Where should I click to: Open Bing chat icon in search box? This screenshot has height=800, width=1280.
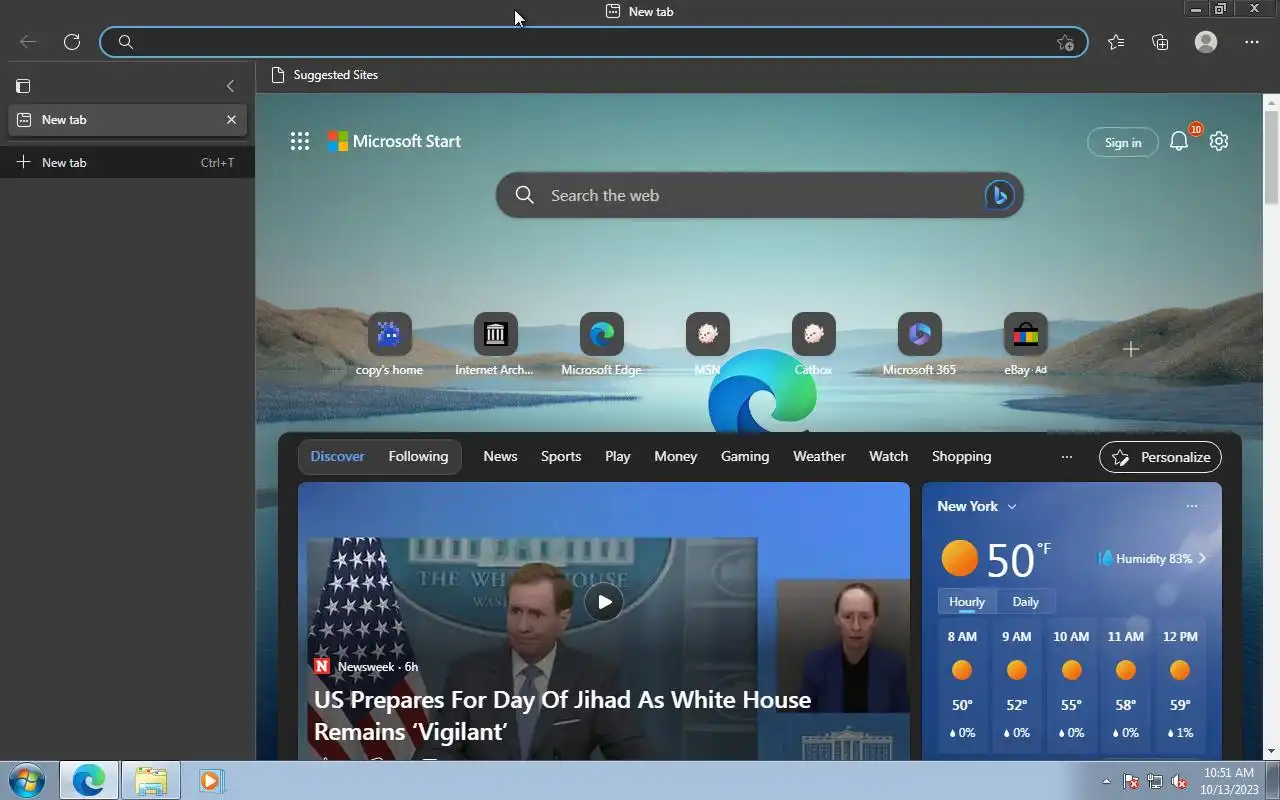999,195
